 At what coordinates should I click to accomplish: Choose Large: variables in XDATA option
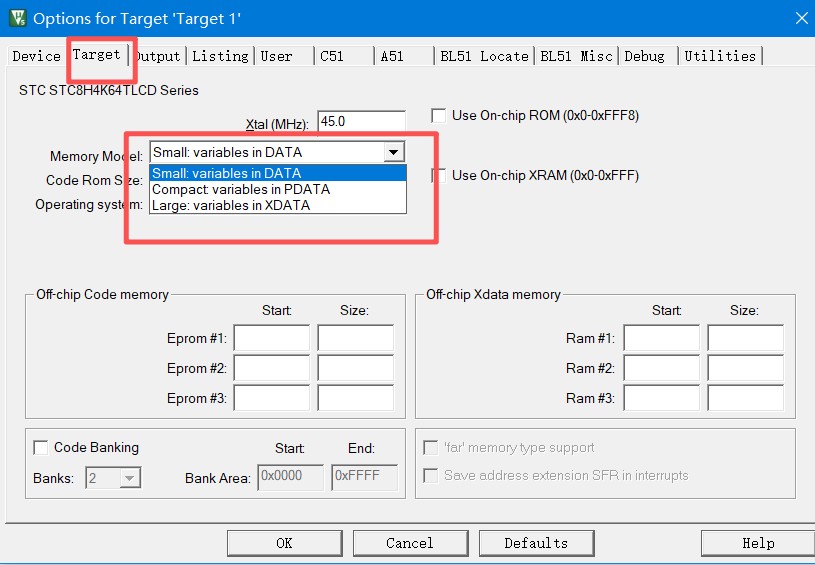point(230,205)
